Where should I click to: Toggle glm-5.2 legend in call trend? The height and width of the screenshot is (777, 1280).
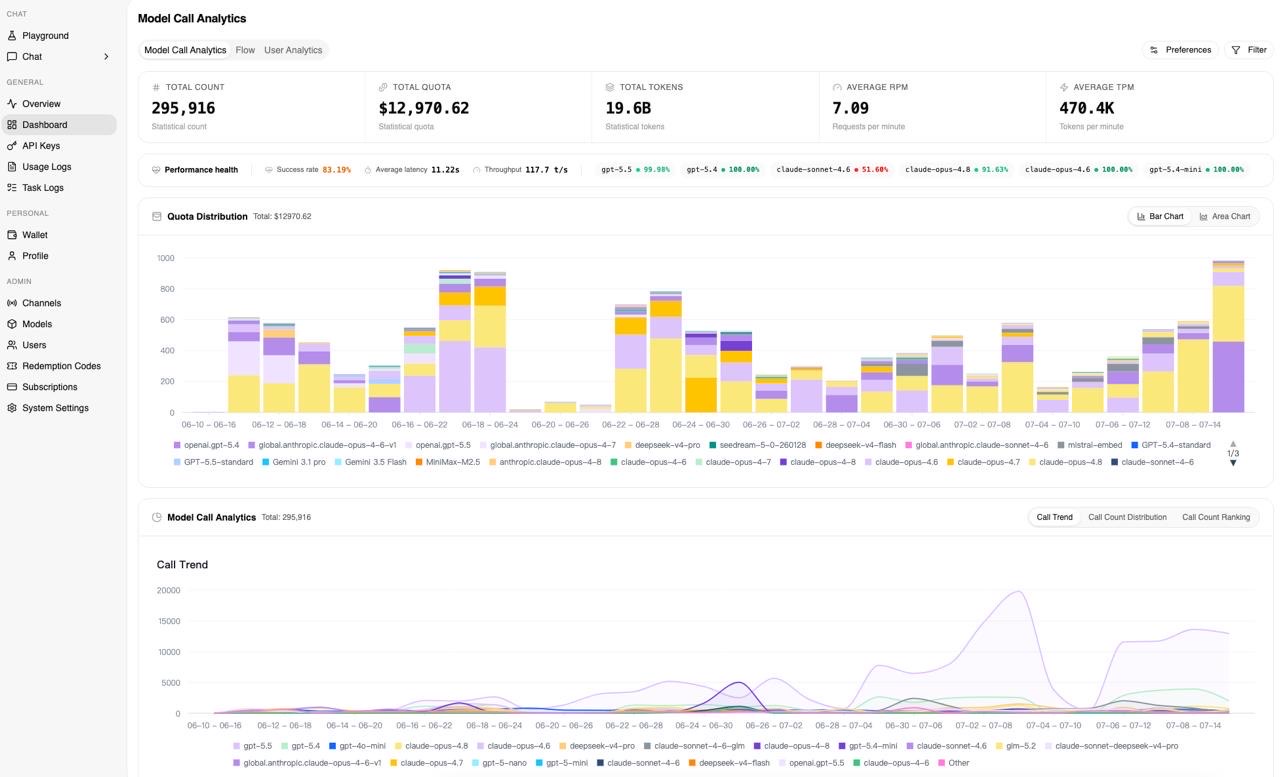point(1015,746)
